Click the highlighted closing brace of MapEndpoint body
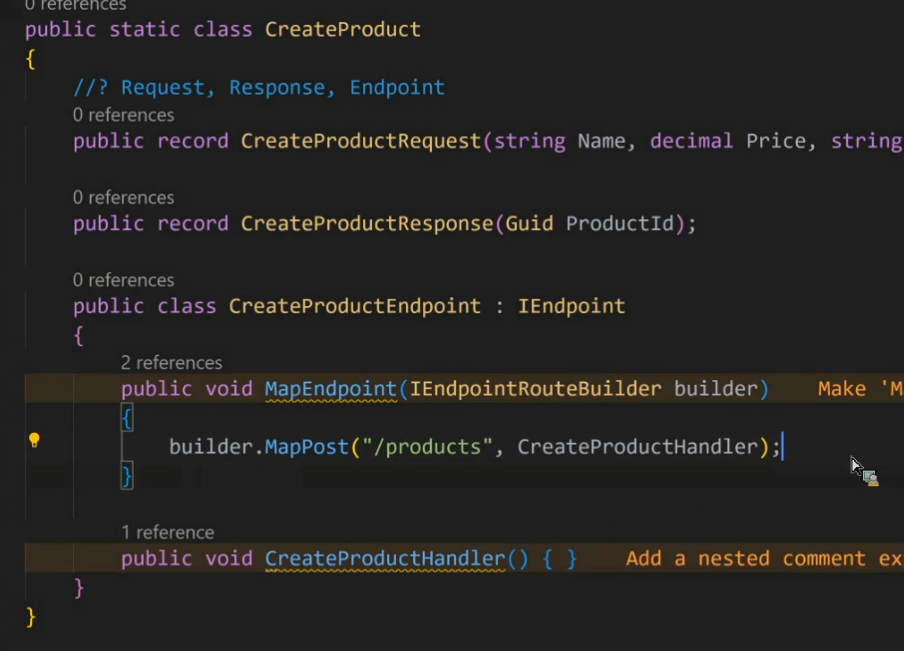 (127, 476)
